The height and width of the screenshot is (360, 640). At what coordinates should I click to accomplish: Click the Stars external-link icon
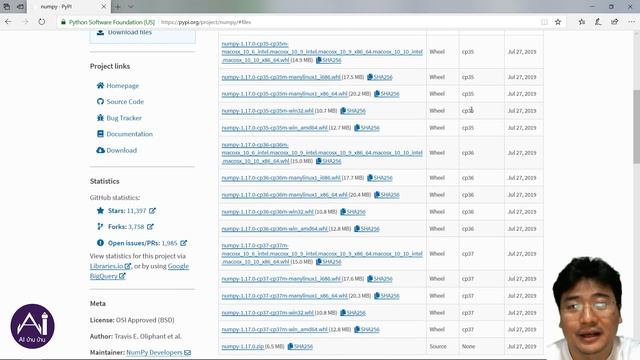pyautogui.click(x=152, y=211)
